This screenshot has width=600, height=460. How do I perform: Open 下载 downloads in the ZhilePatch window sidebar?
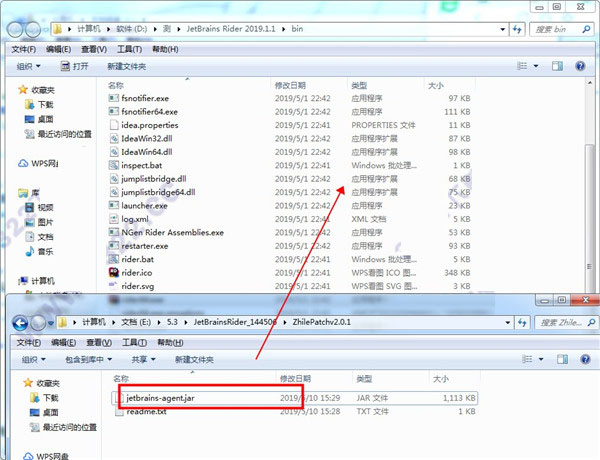44,398
